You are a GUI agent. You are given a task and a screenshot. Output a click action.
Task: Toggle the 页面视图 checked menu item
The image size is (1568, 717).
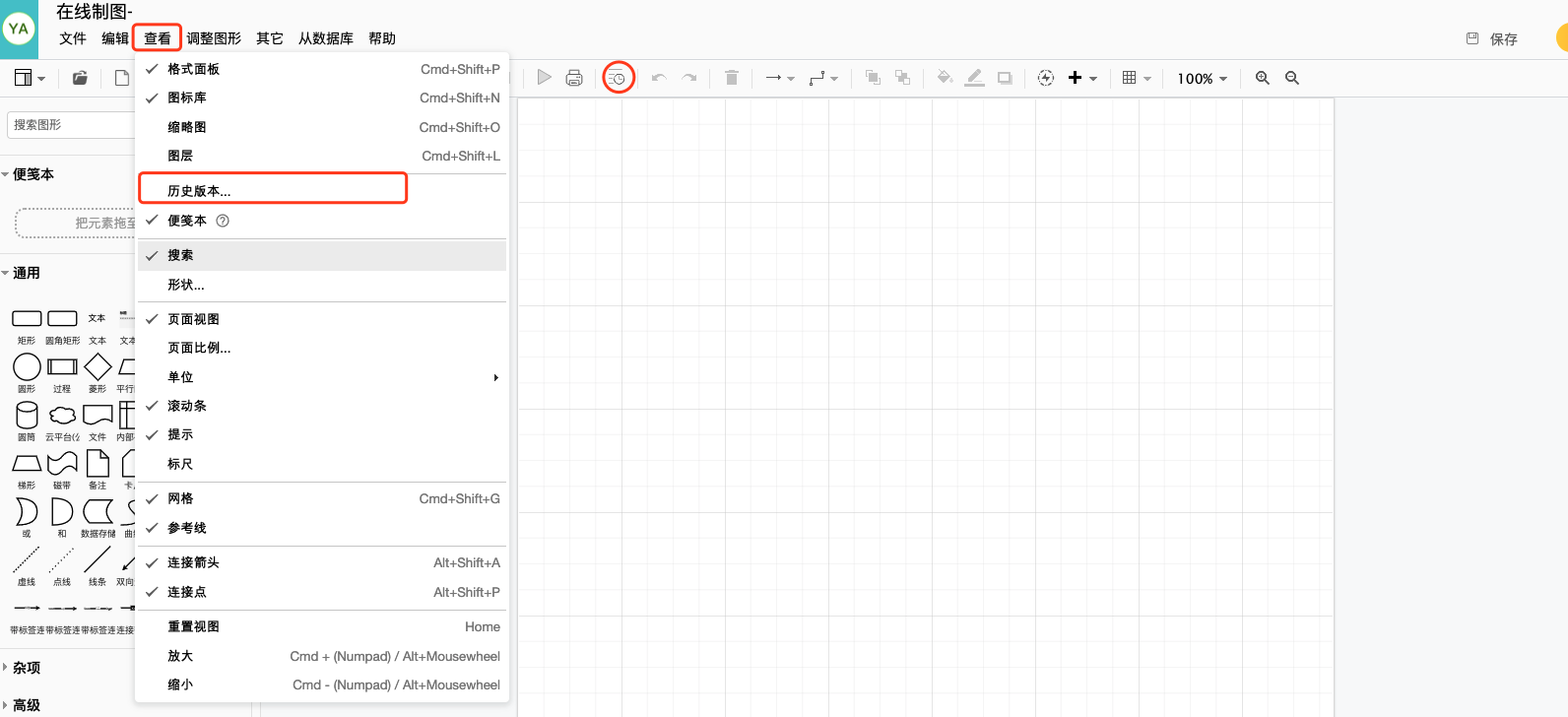tap(322, 319)
